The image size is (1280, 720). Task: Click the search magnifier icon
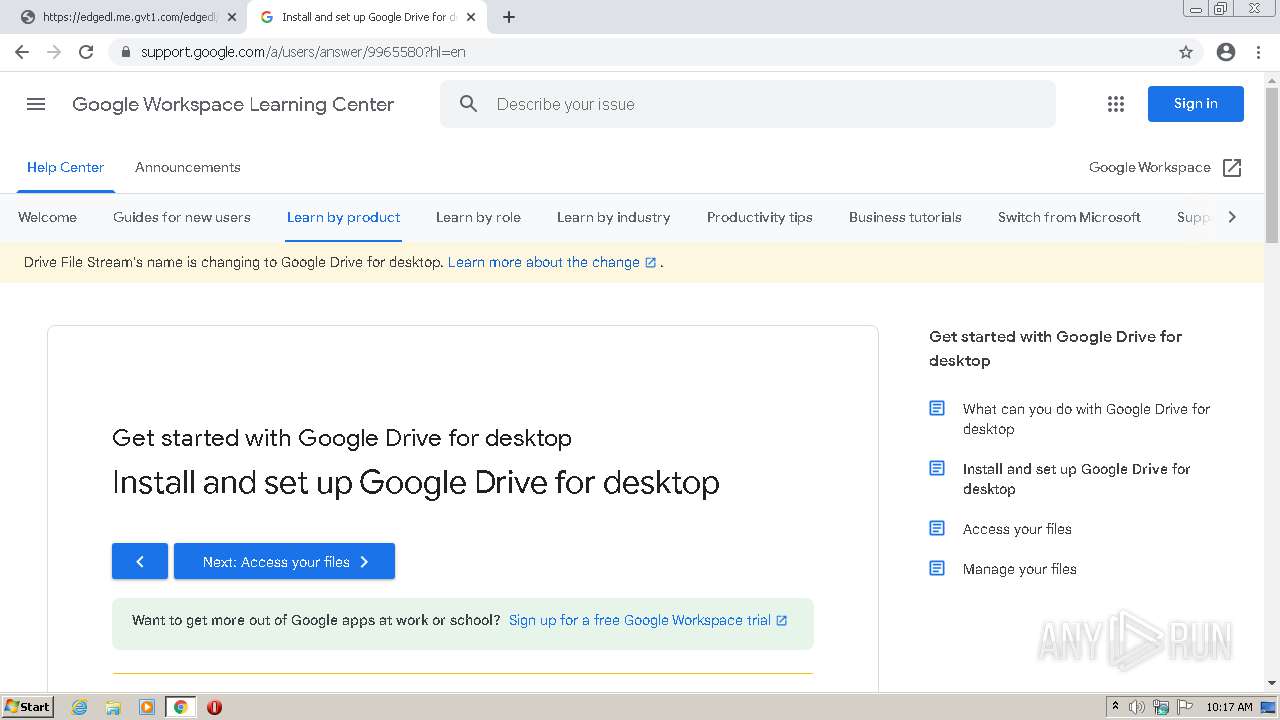(468, 104)
